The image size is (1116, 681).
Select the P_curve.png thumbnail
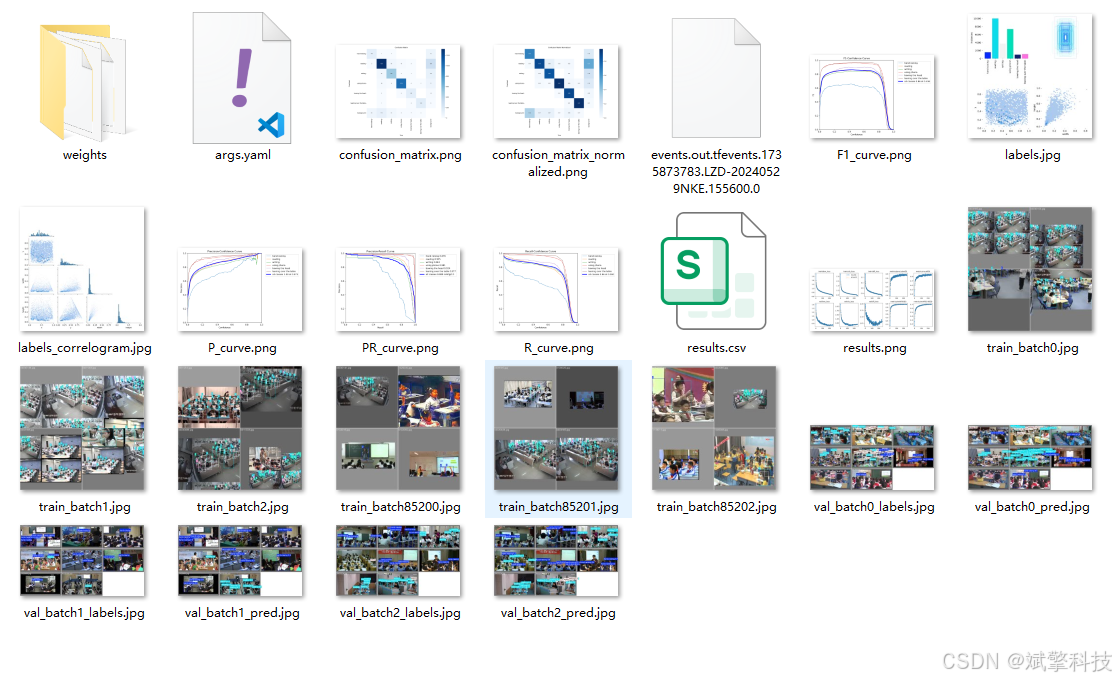coord(241,290)
